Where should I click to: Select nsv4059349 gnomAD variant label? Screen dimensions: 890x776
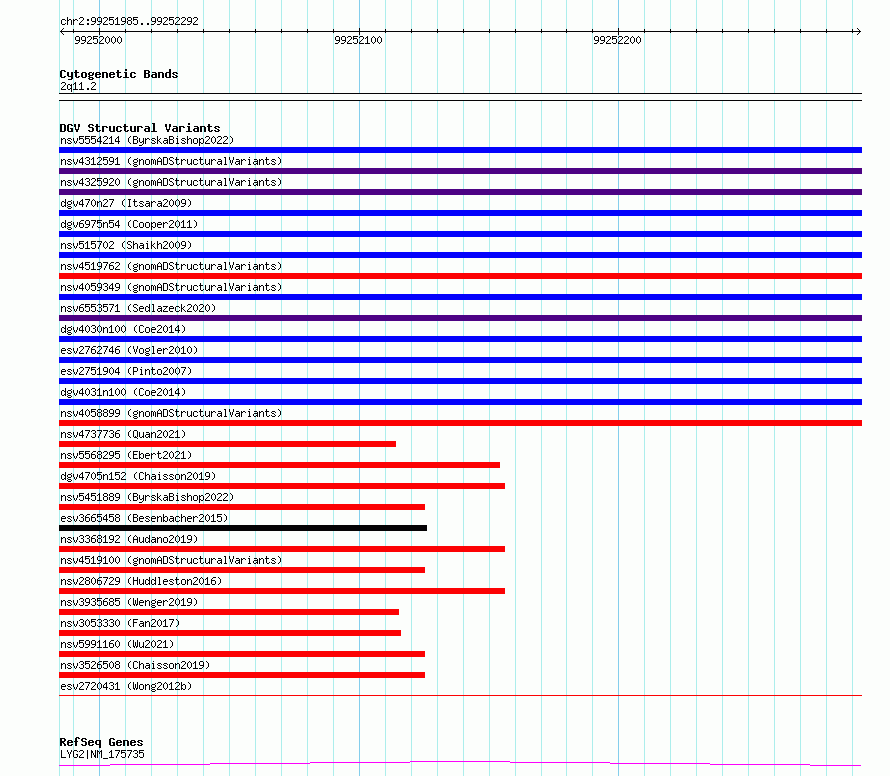pyautogui.click(x=171, y=287)
